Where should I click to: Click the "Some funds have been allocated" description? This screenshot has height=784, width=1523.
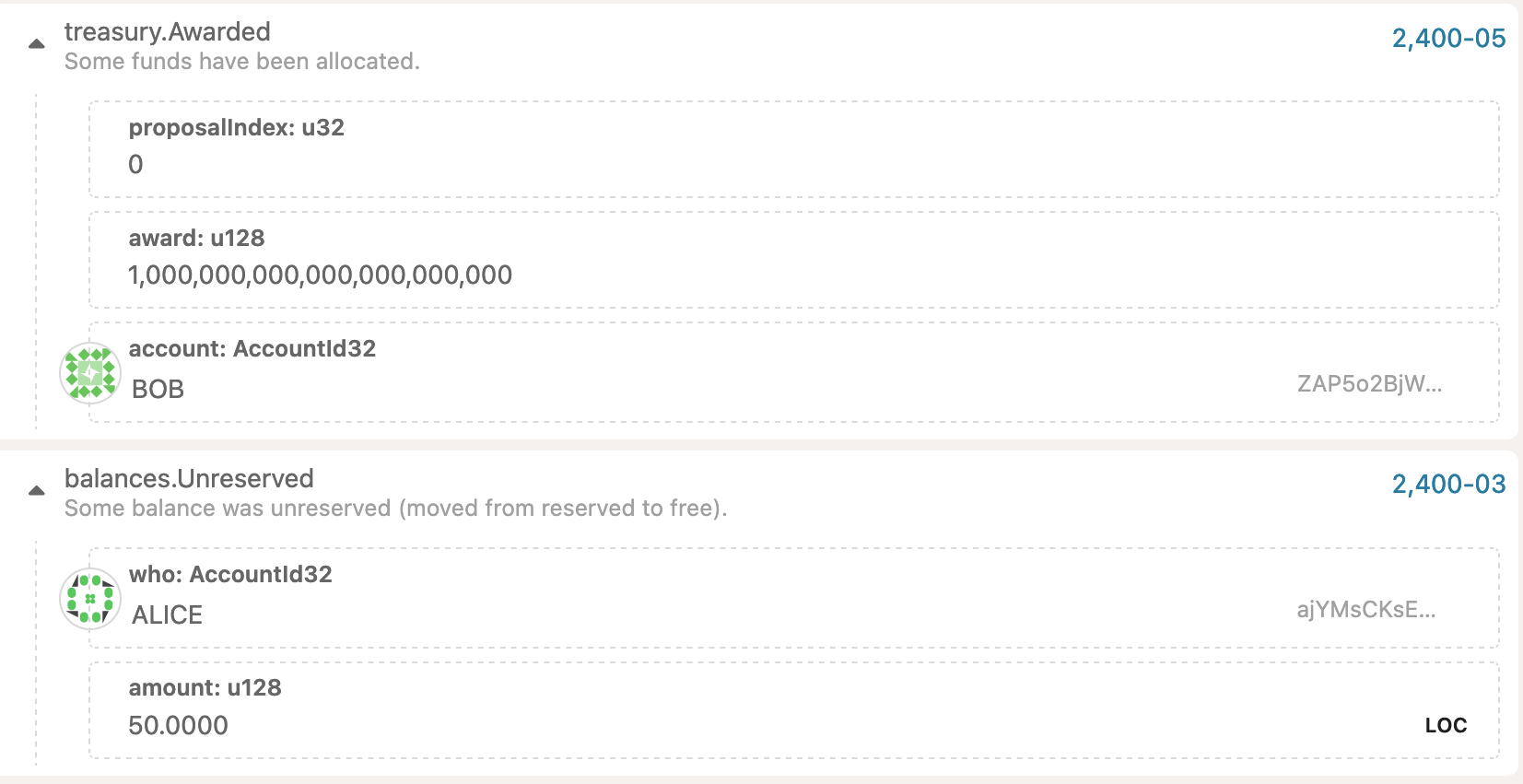(x=241, y=62)
